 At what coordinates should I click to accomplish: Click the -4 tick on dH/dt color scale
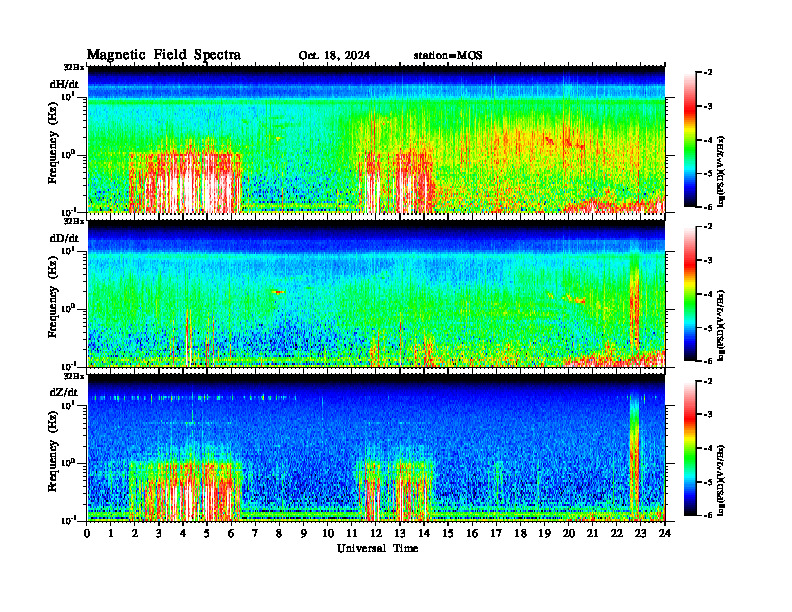click(x=708, y=140)
